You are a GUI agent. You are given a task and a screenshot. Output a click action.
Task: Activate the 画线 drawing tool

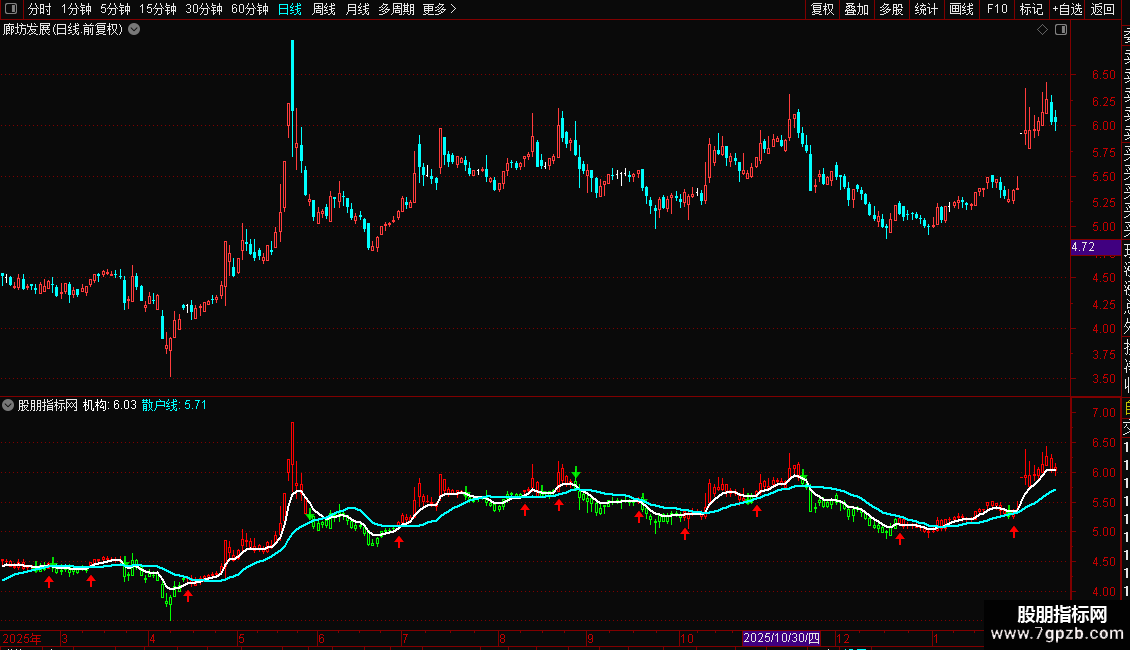tap(961, 9)
